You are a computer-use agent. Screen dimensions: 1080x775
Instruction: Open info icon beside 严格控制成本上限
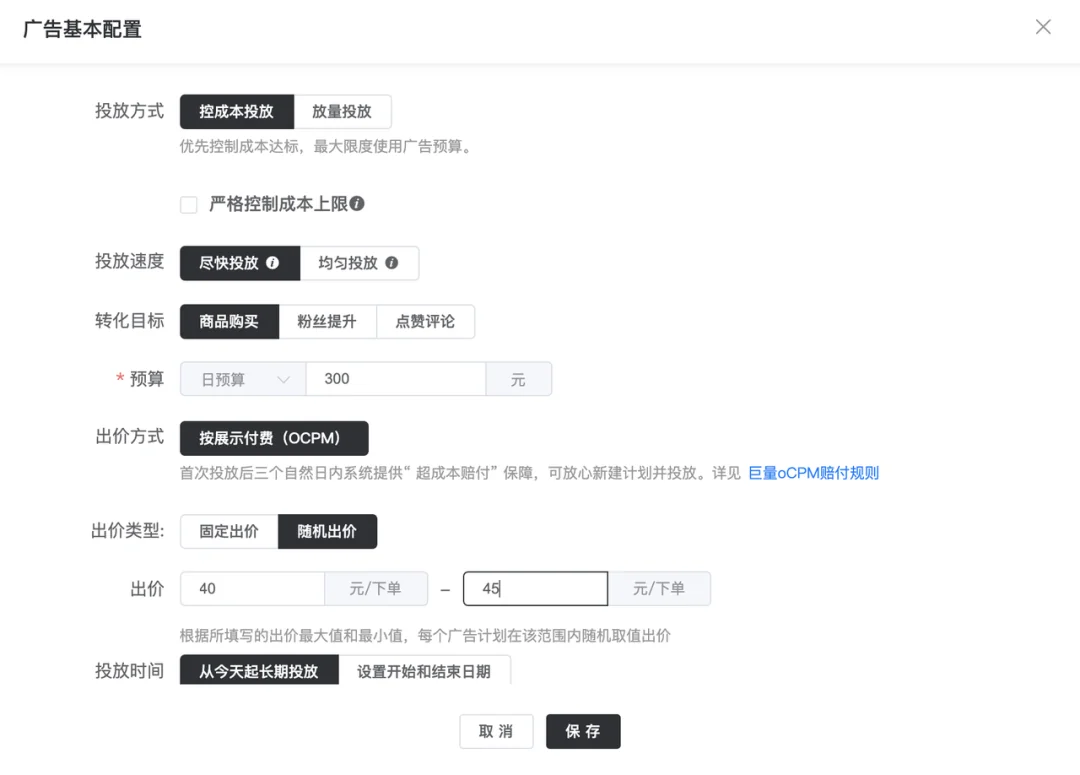(357, 203)
